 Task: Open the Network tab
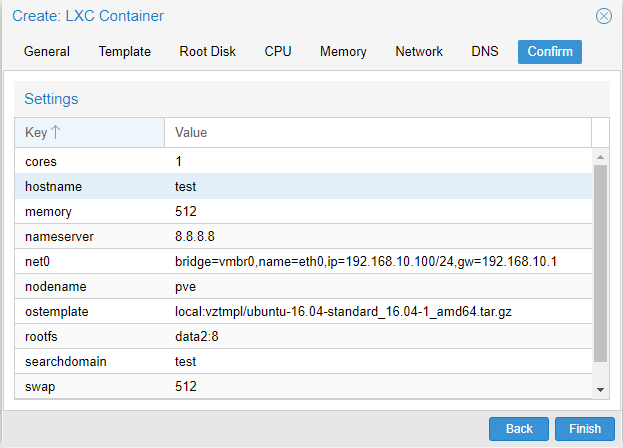pos(419,52)
